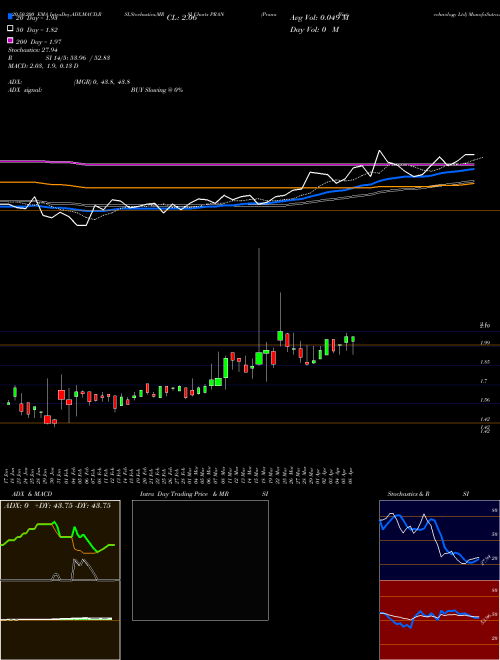Screen dimensions: 500x660
Task: Select the '200 Day = 1.97' legend label
Action: point(38,42)
